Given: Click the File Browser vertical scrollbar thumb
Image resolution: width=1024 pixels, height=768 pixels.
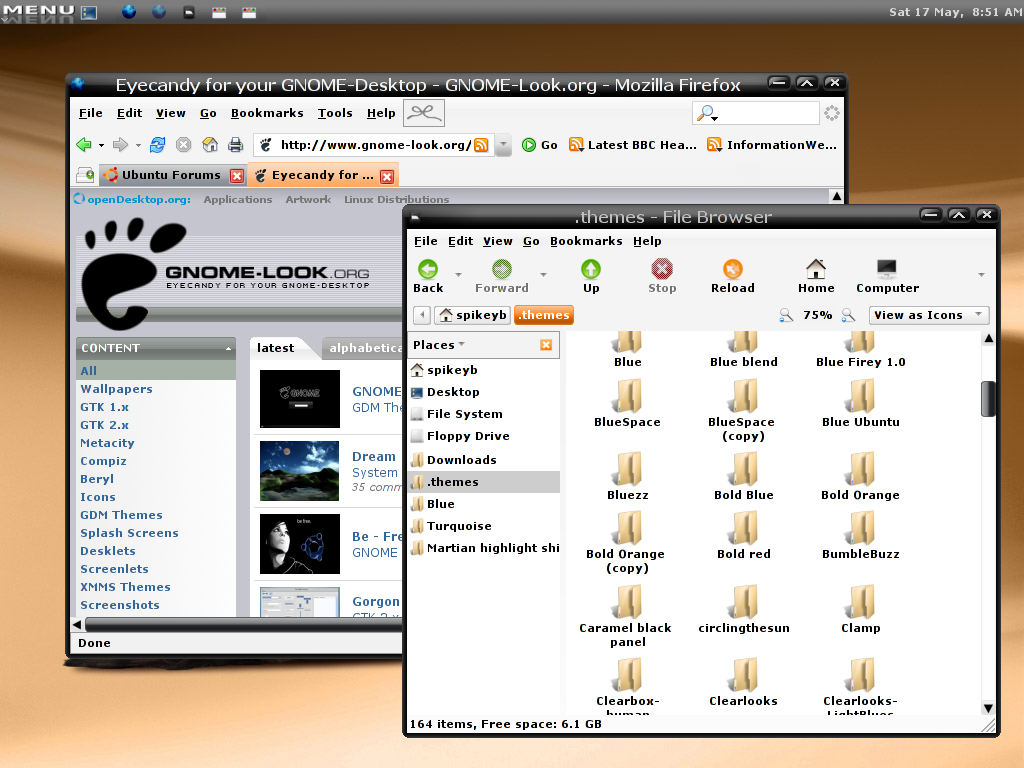Looking at the screenshot, I should [x=988, y=398].
